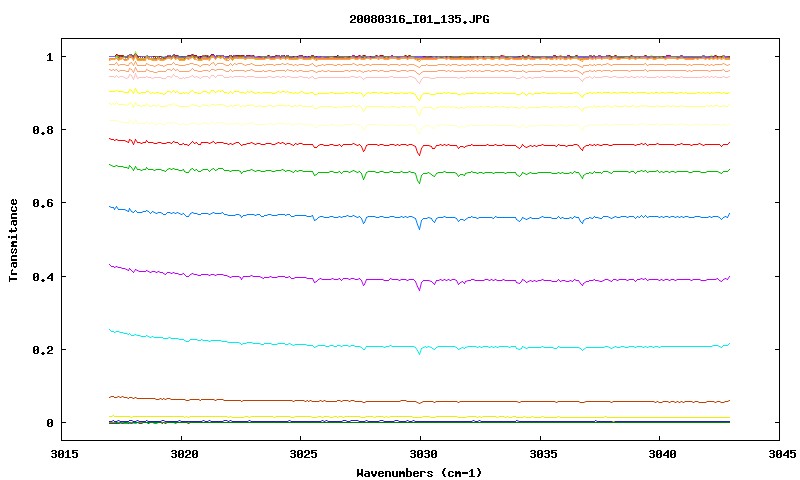Click the brown spectrum line near 0.06
The height and width of the screenshot is (480, 800).
click(419, 402)
